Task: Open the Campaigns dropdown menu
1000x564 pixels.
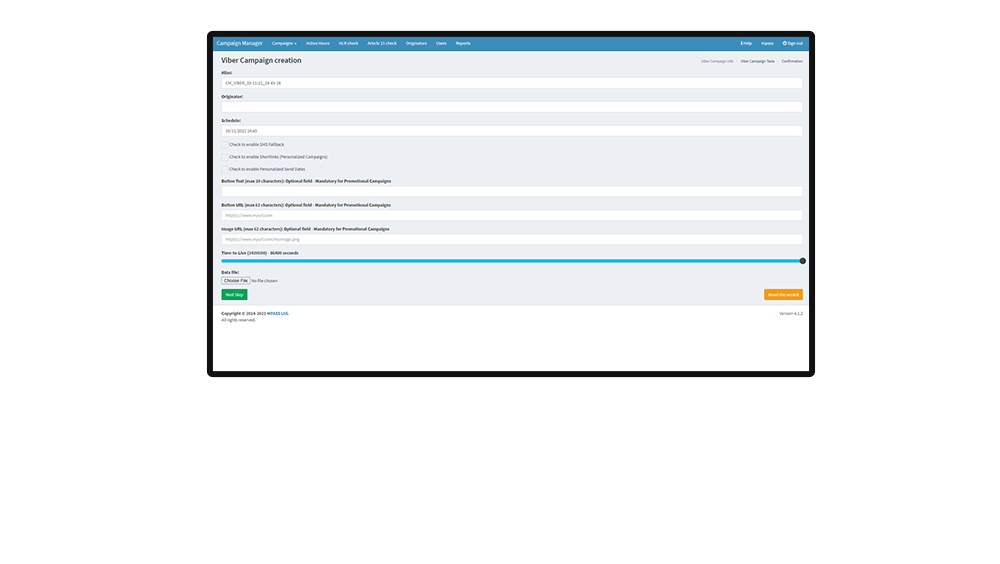Action: (x=284, y=44)
